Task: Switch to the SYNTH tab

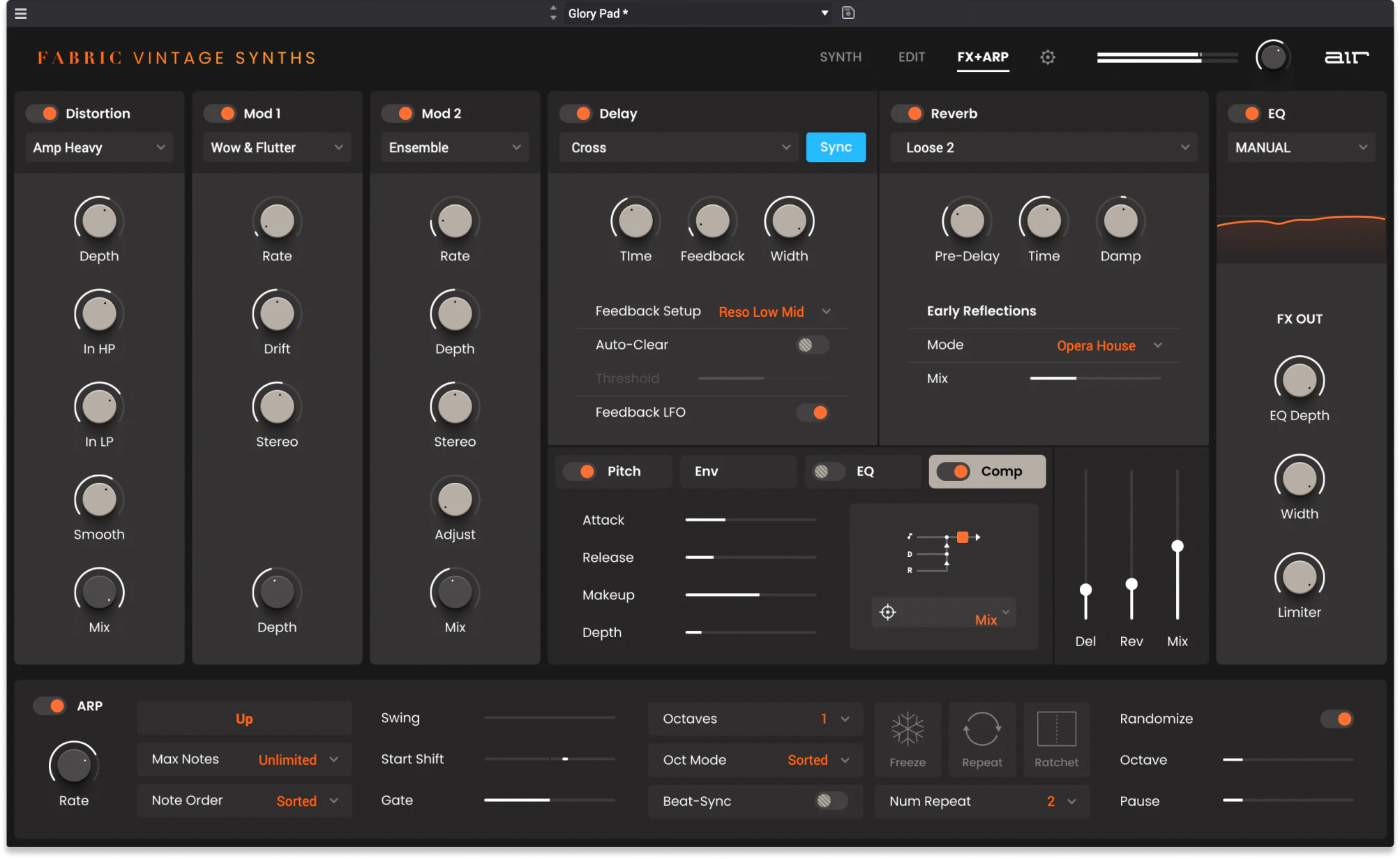Action: coord(840,57)
